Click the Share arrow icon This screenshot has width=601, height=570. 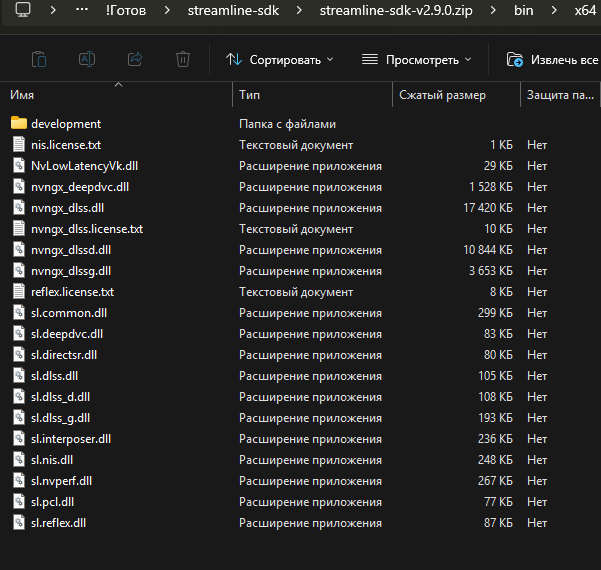pos(135,59)
